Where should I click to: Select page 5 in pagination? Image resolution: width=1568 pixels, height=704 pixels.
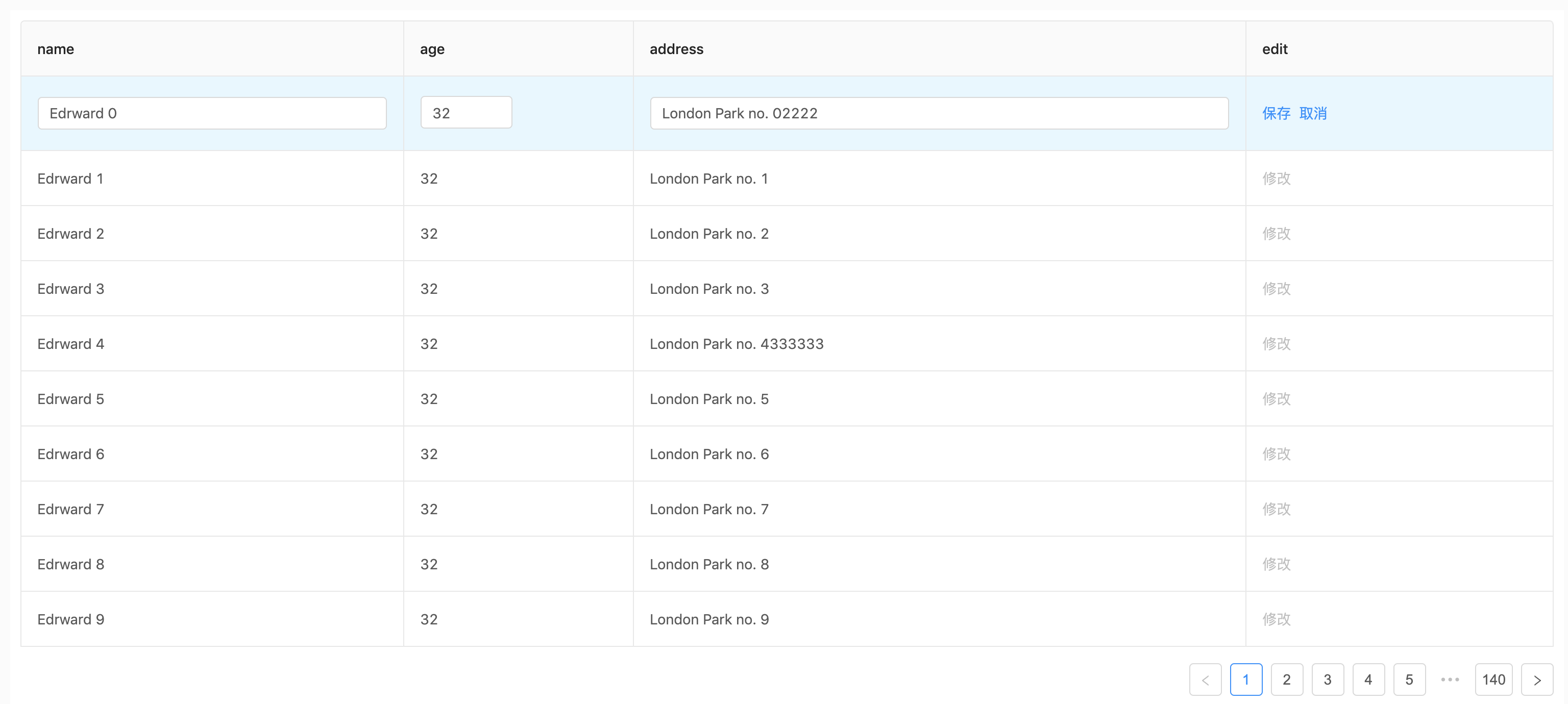pyautogui.click(x=1409, y=680)
